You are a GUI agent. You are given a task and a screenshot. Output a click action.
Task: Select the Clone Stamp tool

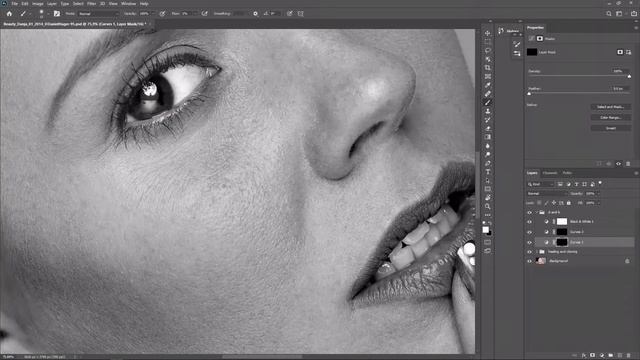point(487,111)
